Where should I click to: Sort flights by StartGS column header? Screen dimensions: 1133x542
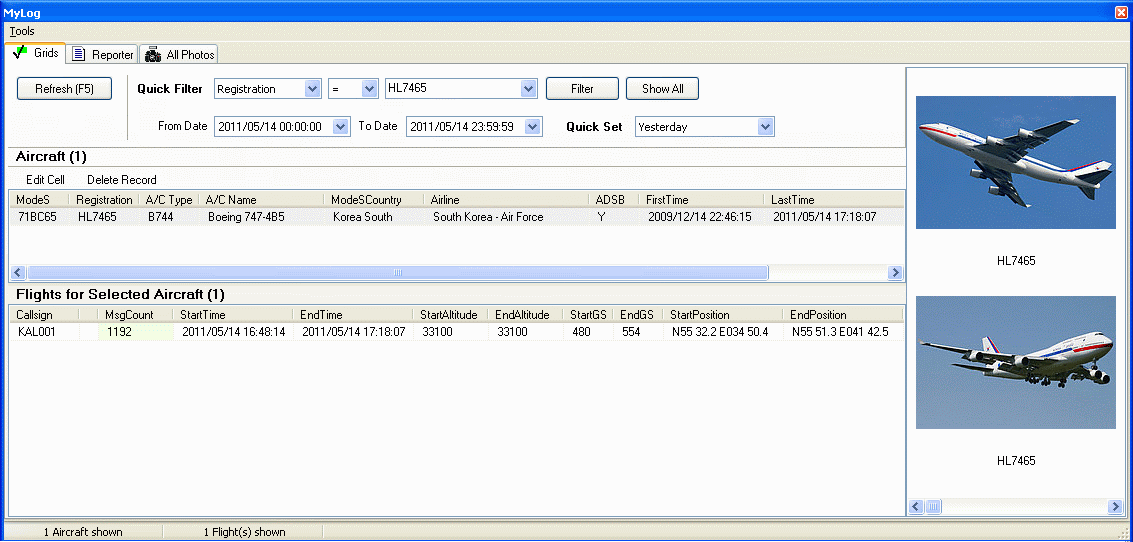(x=588, y=315)
